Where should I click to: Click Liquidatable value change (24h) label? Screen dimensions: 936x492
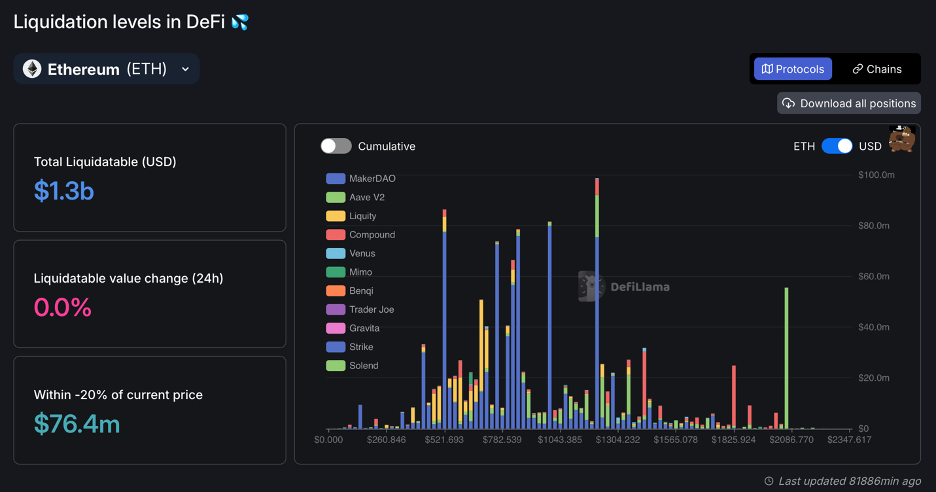(x=128, y=278)
